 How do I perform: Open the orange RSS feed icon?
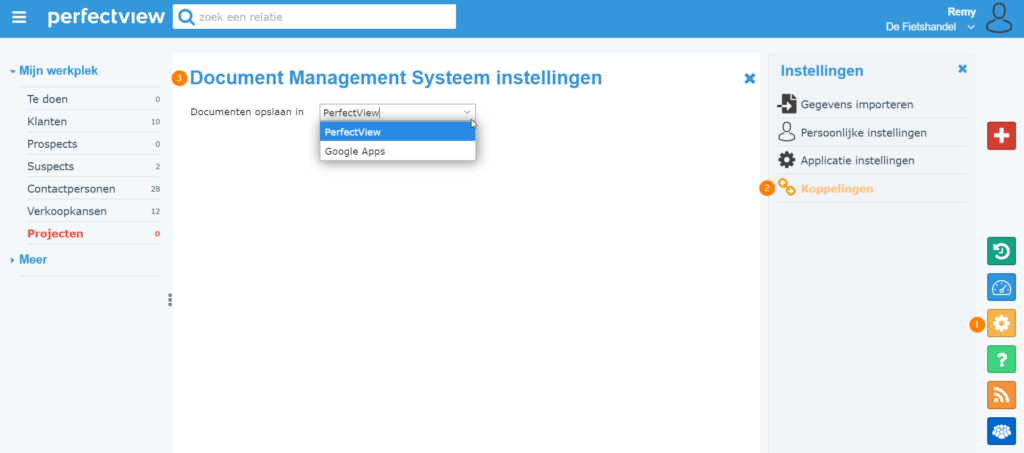(1001, 395)
